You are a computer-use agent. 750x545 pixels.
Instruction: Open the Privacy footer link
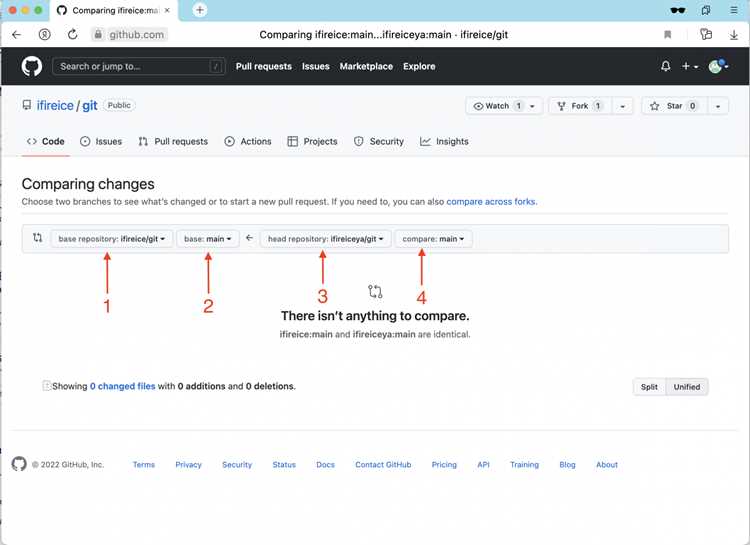pyautogui.click(x=188, y=465)
